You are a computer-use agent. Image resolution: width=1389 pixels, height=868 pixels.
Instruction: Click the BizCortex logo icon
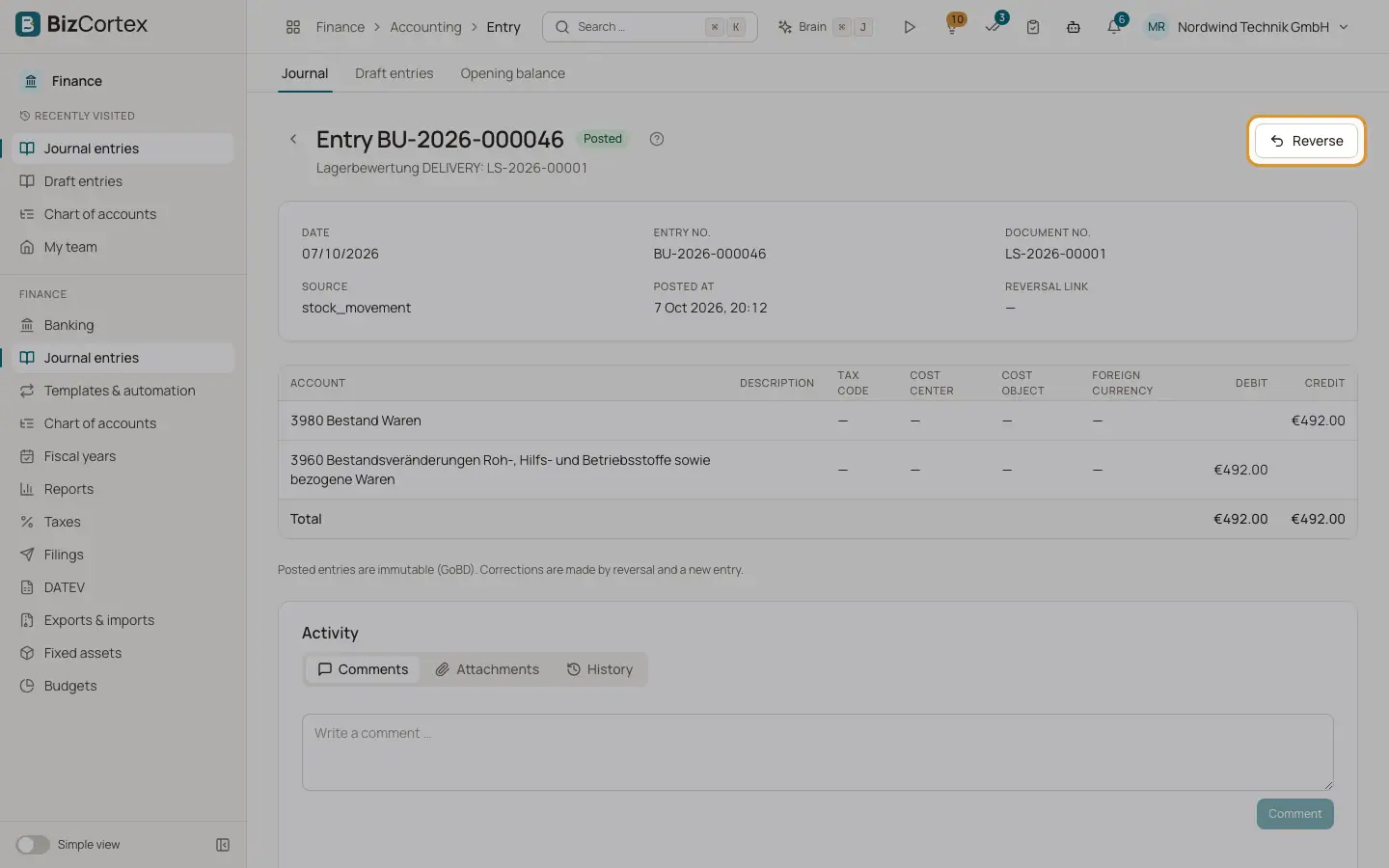coord(28,24)
